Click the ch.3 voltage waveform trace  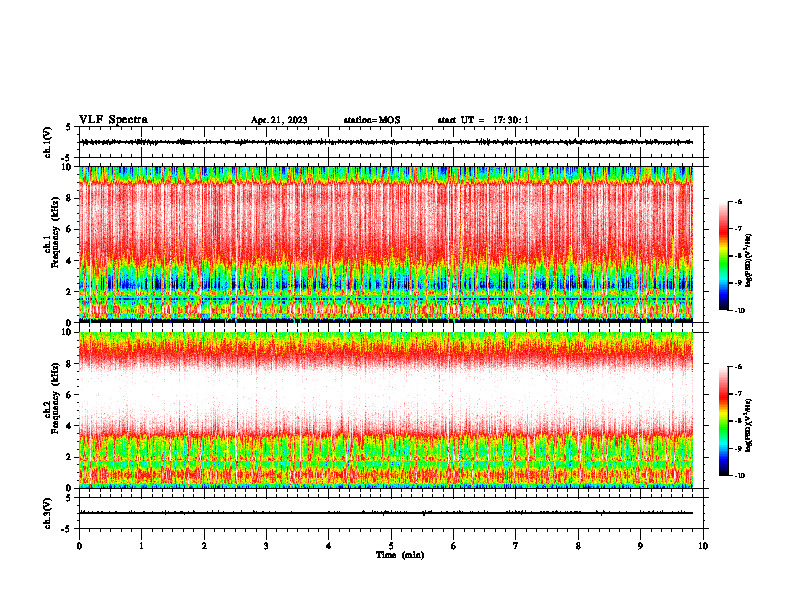[x=387, y=513]
